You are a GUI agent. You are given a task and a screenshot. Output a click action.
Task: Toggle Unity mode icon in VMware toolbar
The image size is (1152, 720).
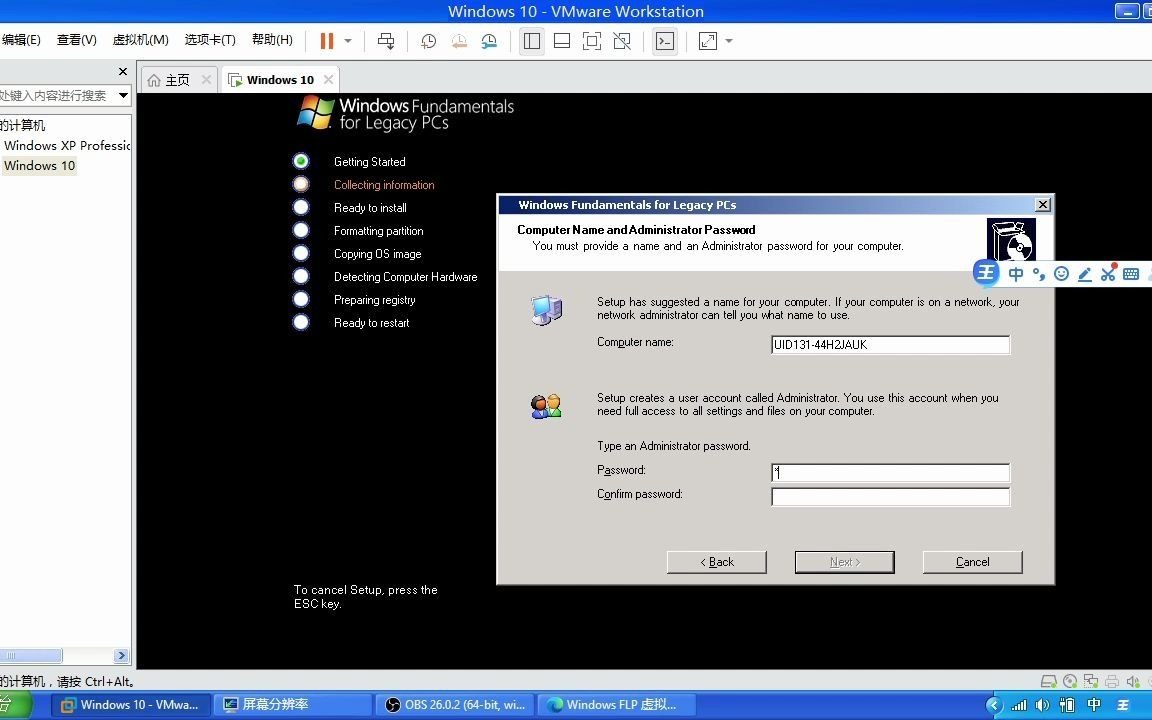pos(622,41)
